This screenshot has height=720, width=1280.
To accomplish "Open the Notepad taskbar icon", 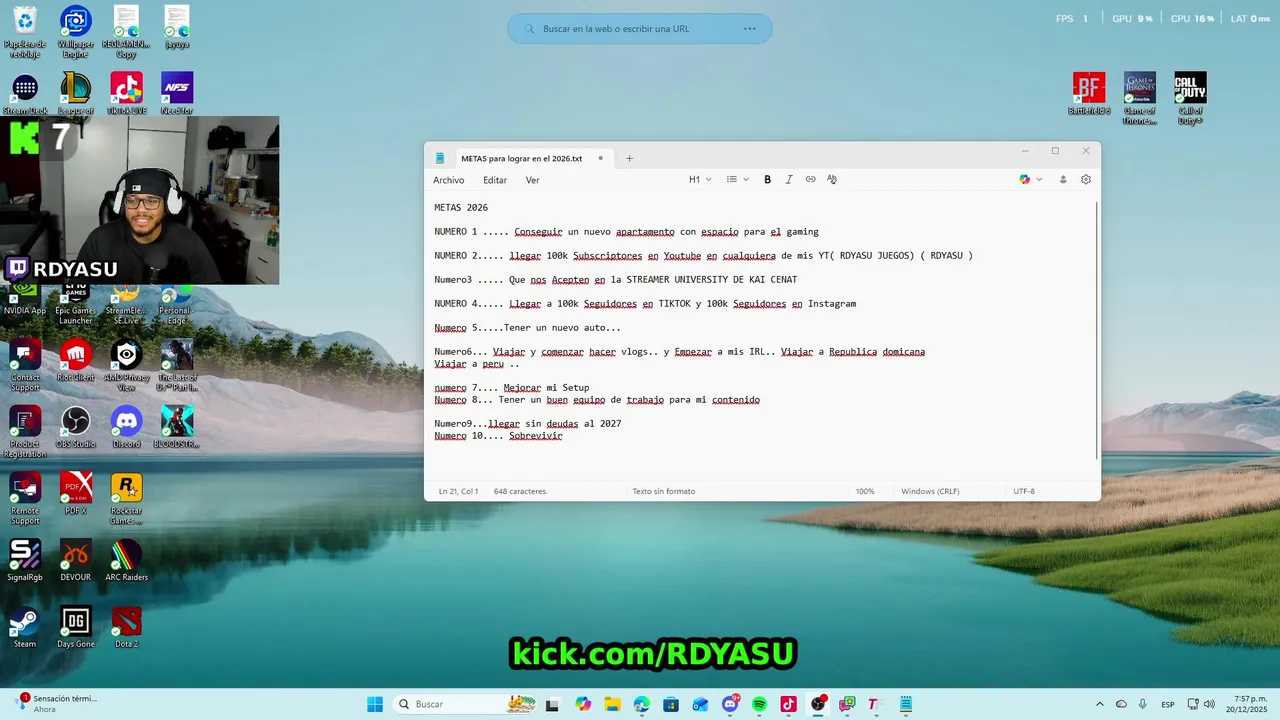I will (906, 704).
